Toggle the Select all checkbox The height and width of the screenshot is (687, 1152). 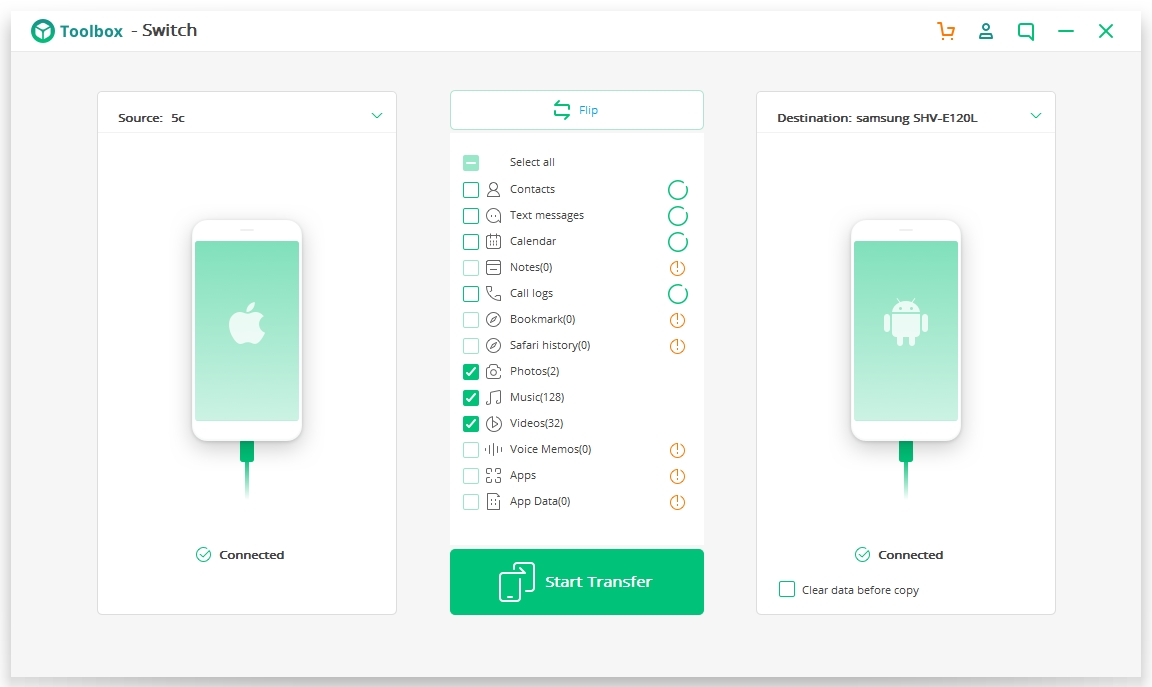pos(471,163)
